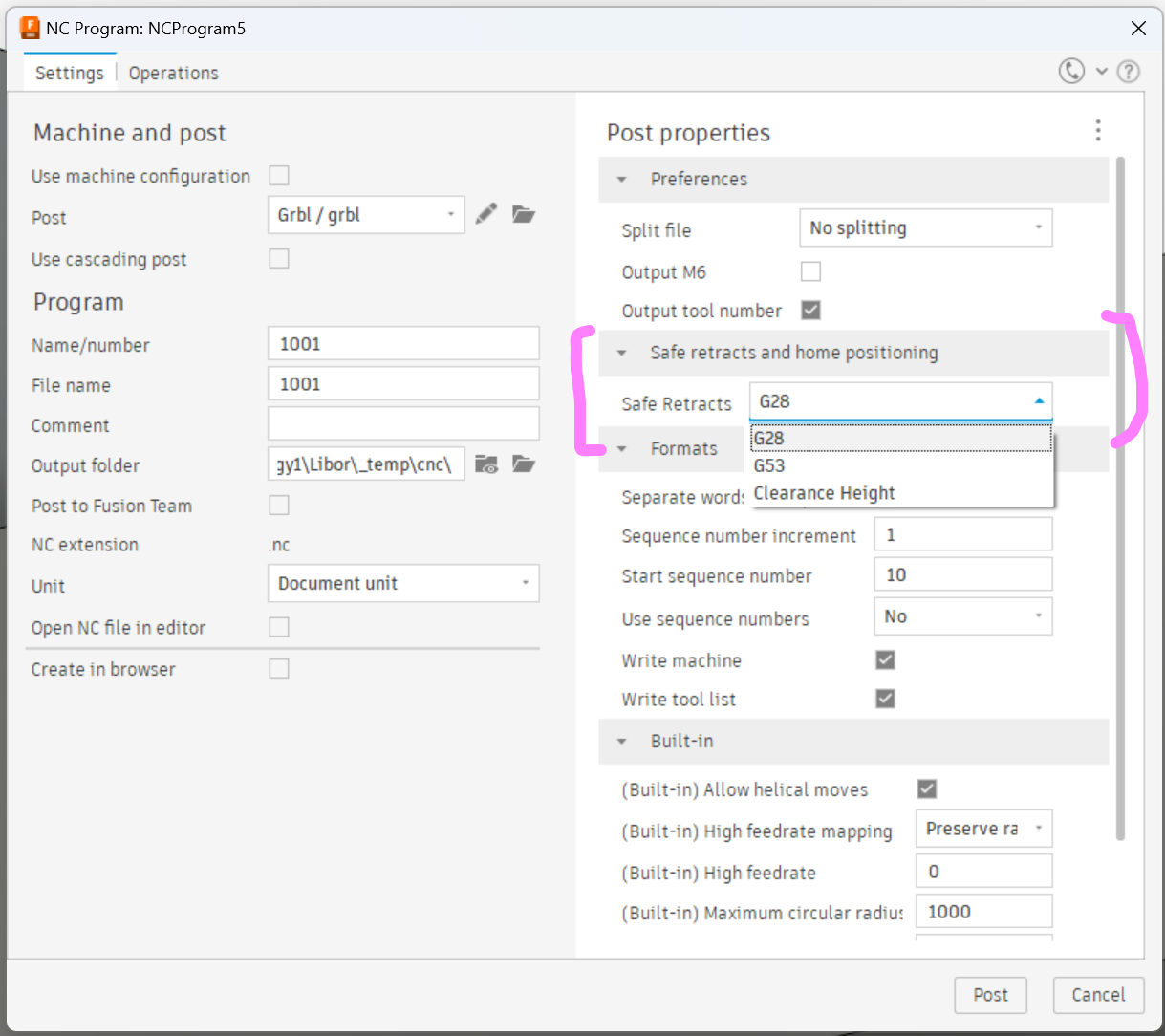Click the phone support icon
1165x1036 pixels.
pyautogui.click(x=1071, y=72)
